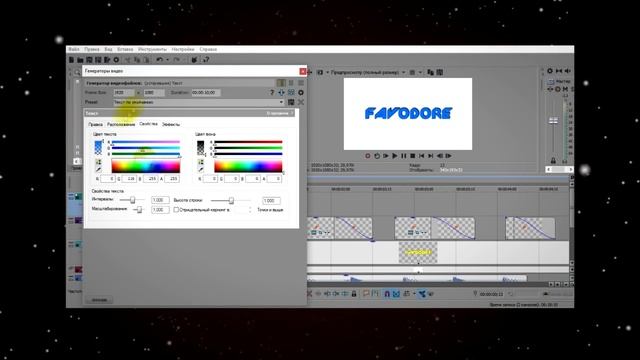640x360 pixels.
Task: Select the yellow text event on timeline
Action: [418, 252]
